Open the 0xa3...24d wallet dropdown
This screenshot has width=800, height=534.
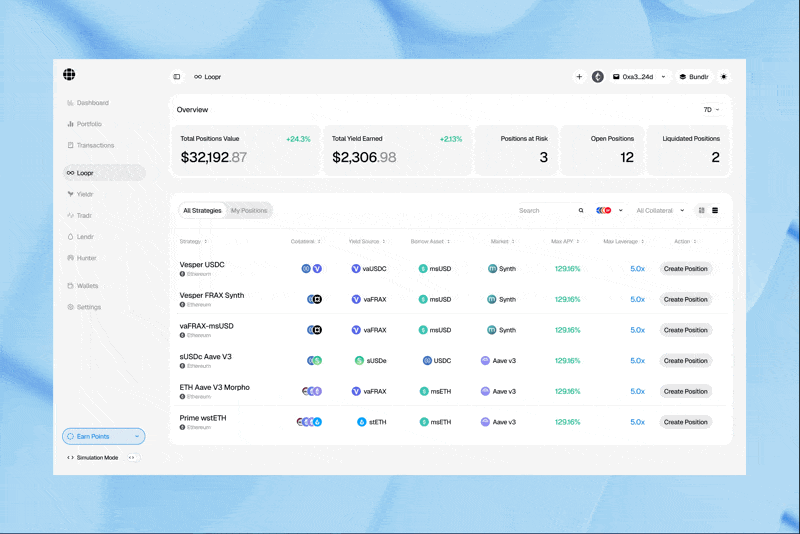(639, 77)
